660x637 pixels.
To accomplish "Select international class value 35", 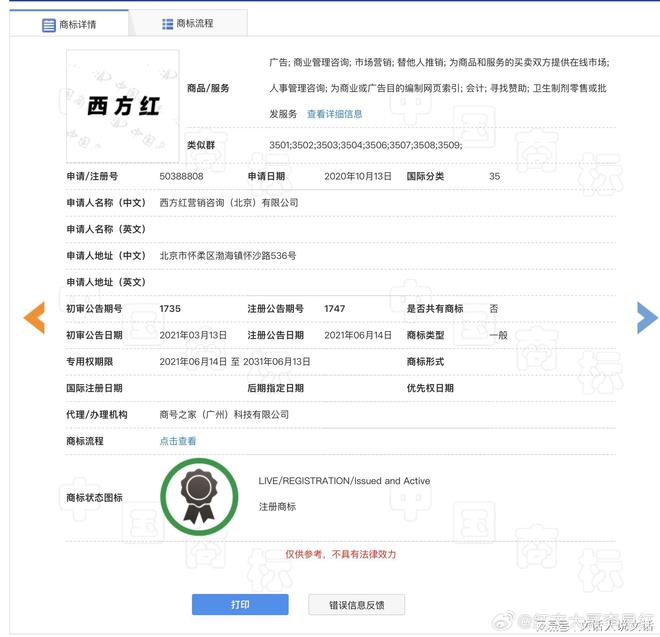I will 495,176.
